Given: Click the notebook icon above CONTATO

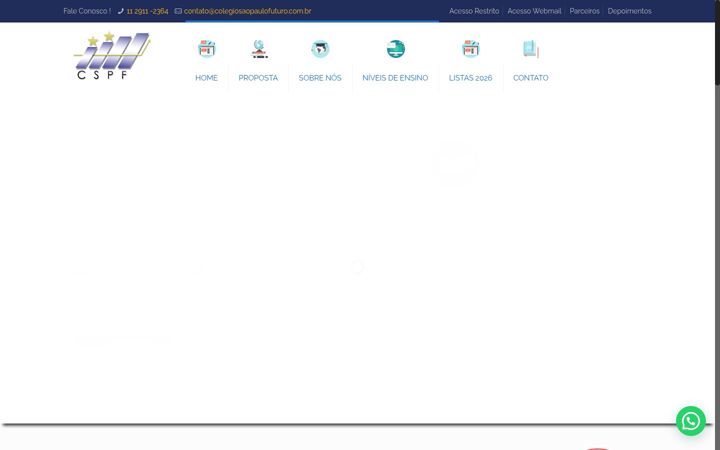Looking at the screenshot, I should pos(531,49).
